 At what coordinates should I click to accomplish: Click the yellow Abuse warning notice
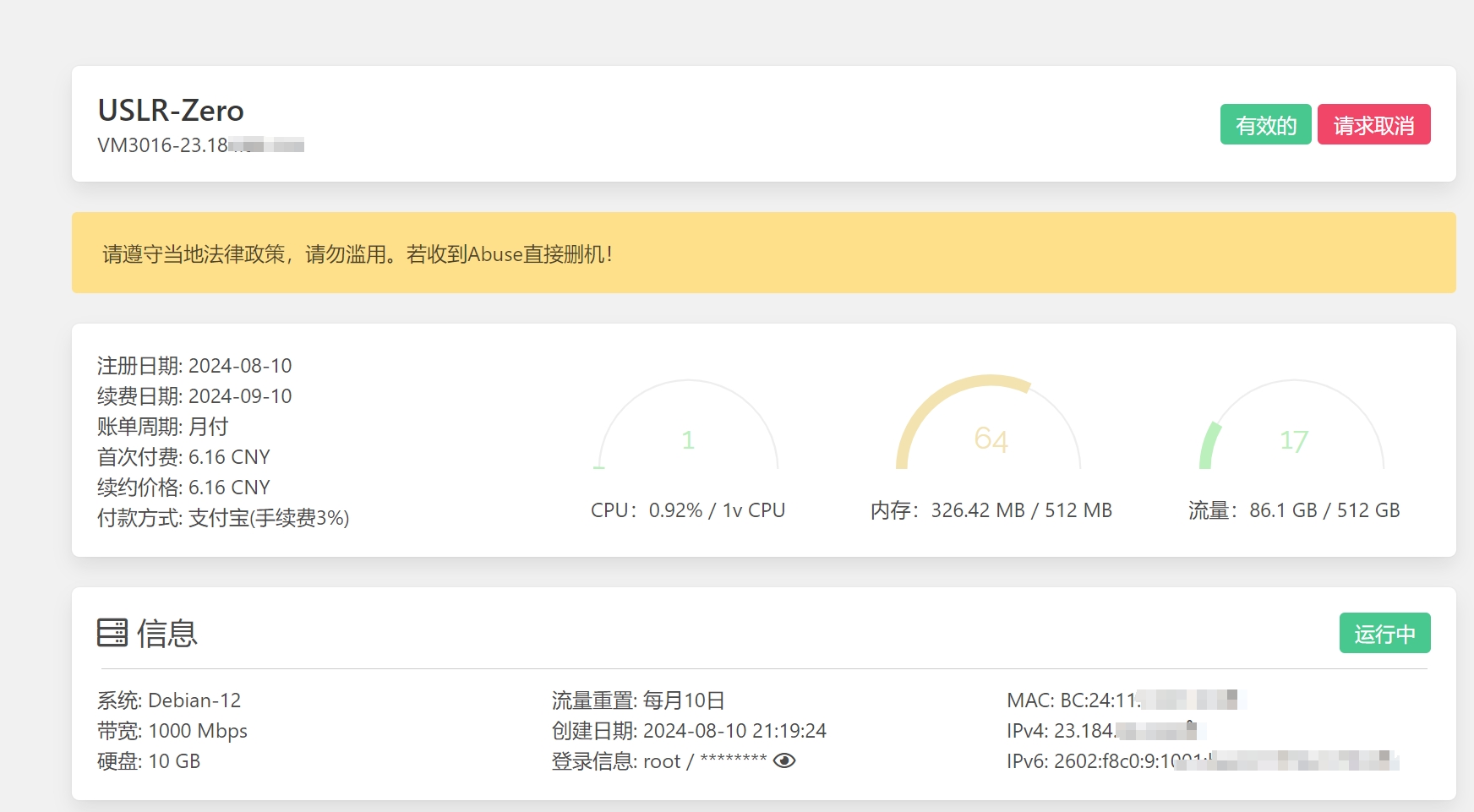763,253
